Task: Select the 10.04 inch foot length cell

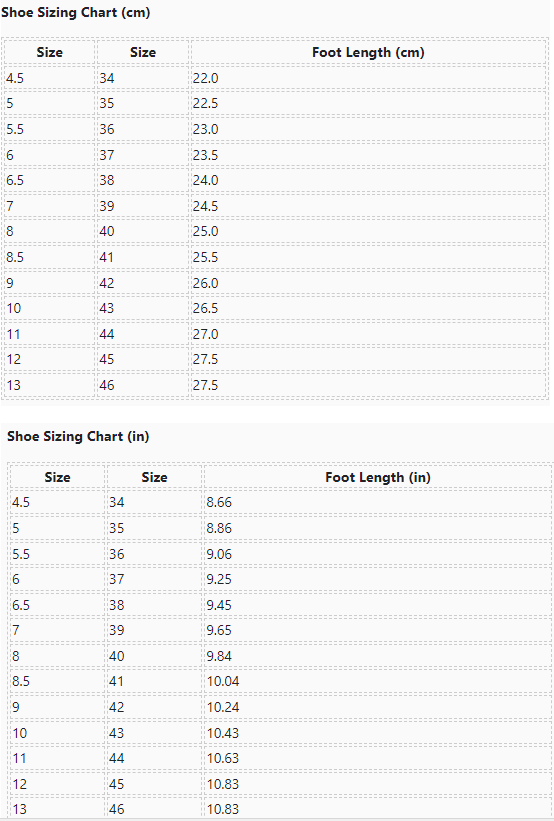Action: 378,681
